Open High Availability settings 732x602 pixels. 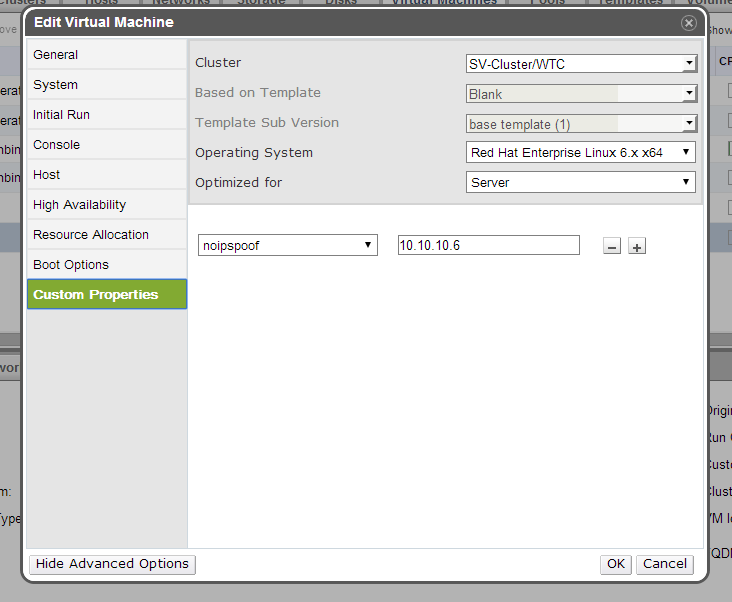tap(107, 205)
